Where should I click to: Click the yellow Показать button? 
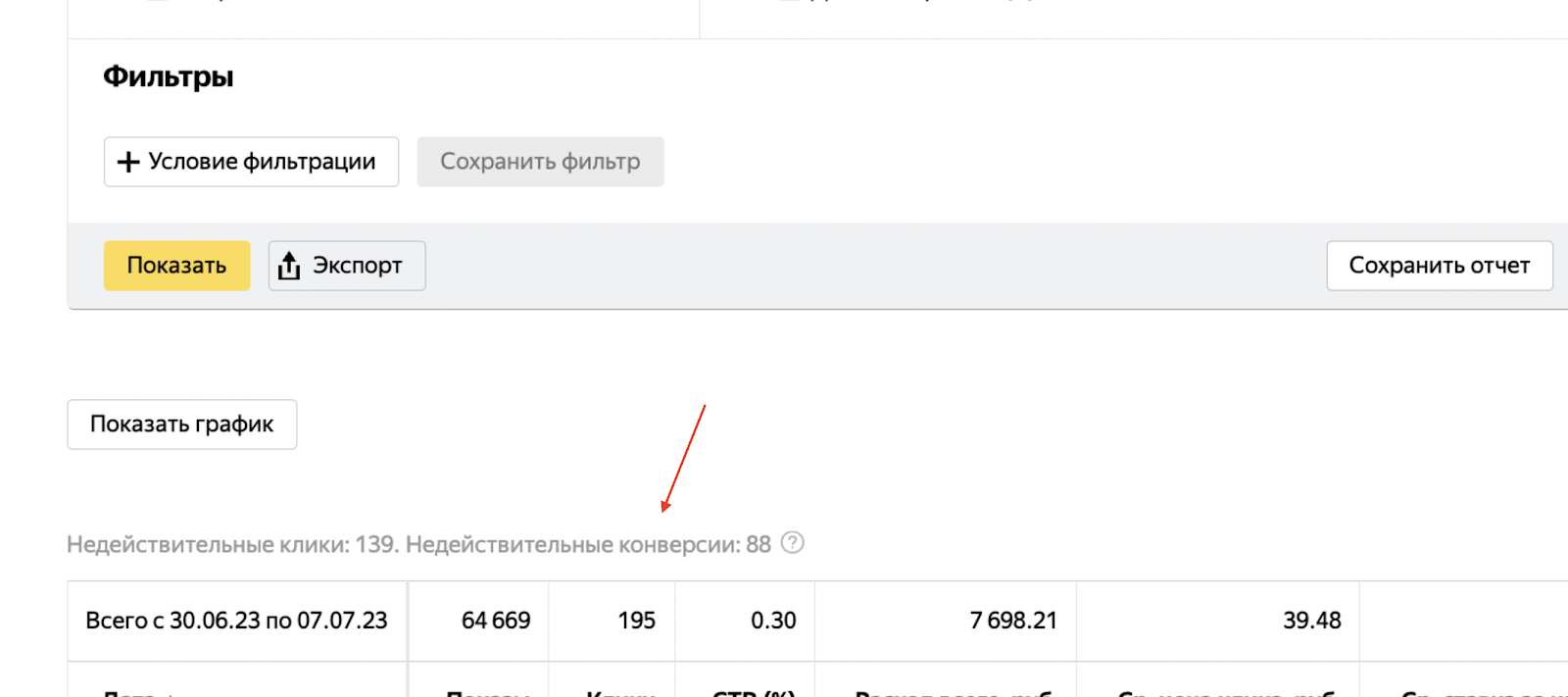[x=176, y=266]
